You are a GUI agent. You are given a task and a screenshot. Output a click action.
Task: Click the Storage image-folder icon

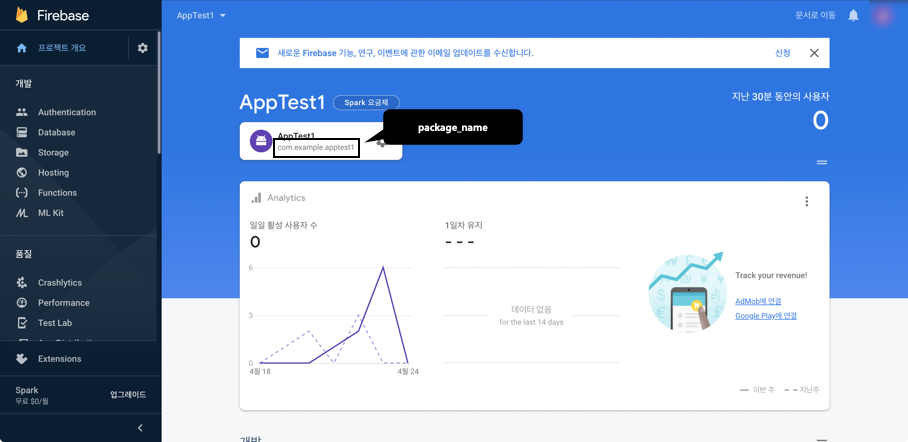(22, 153)
